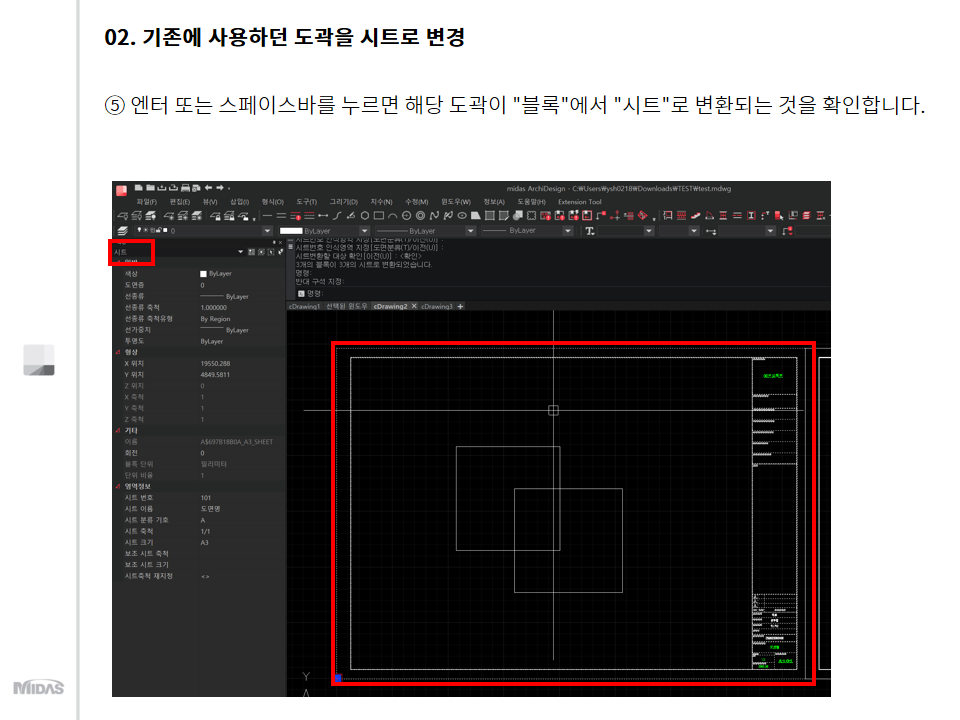Collapse the 형상 property section

click(x=118, y=353)
